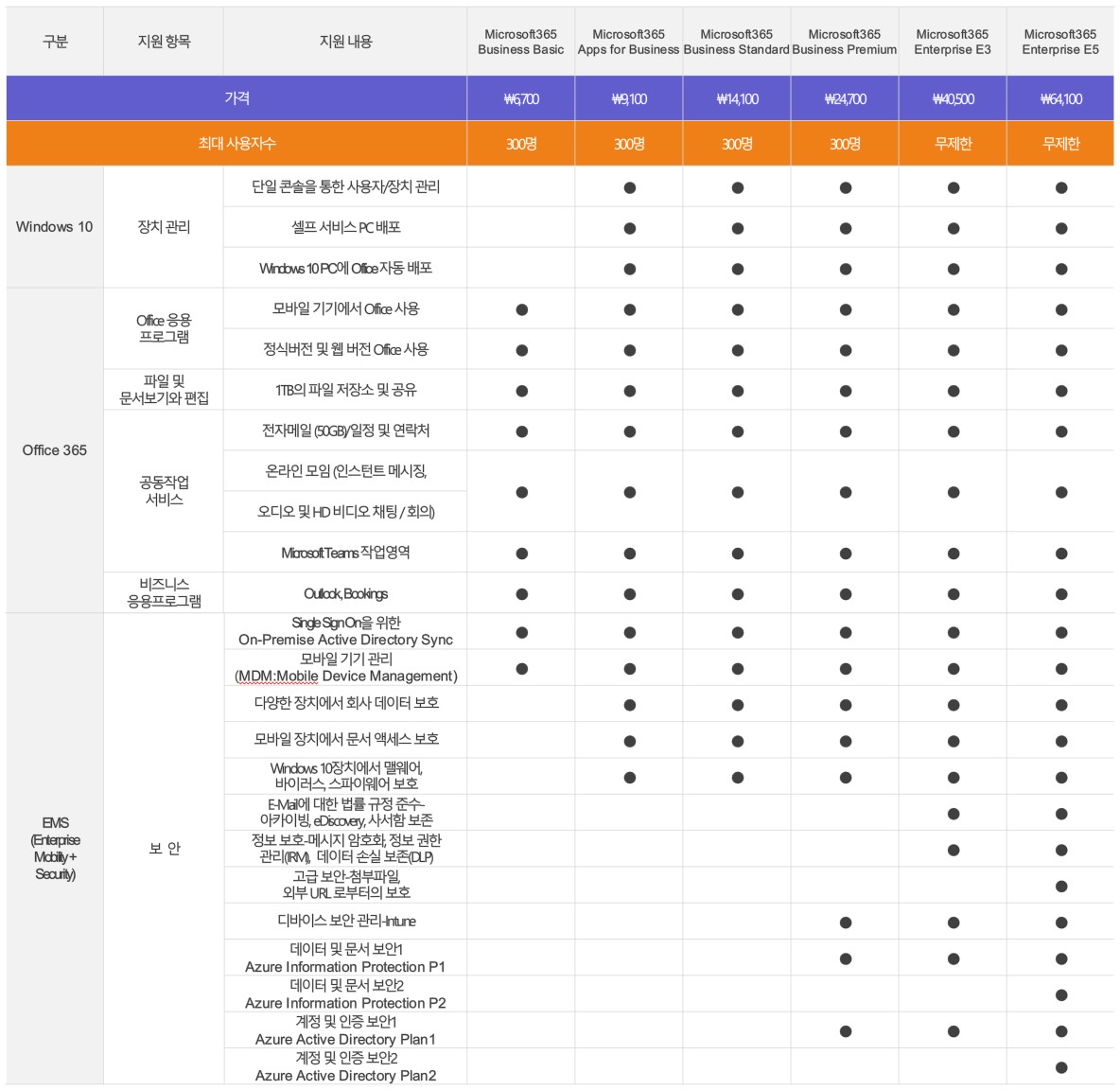Click 무제한 under Enterprise E3
Viewport: 1120px width, 1090px height.
[953, 144]
